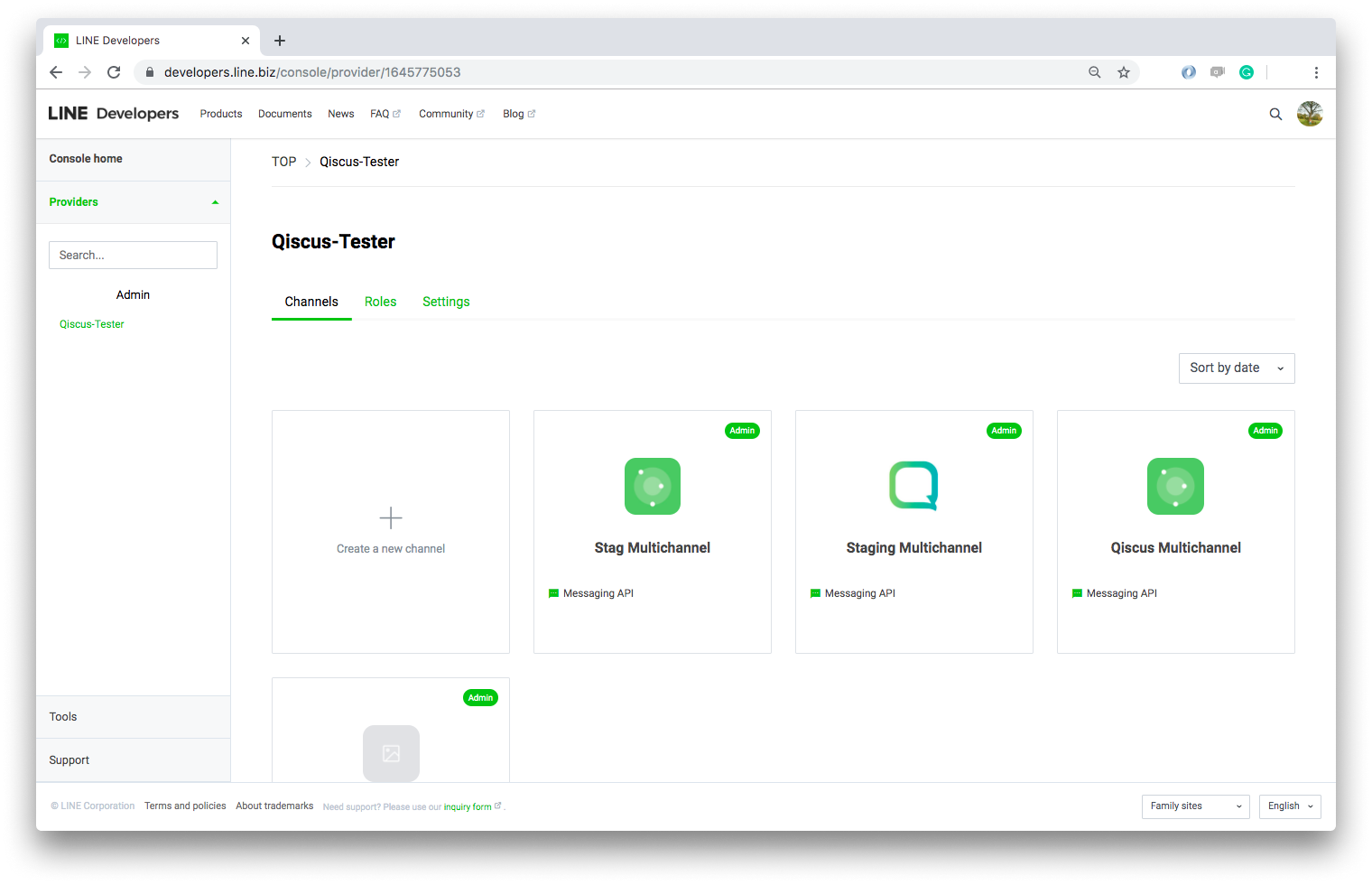Click Messaging API under Stag Multichannel

(x=591, y=593)
